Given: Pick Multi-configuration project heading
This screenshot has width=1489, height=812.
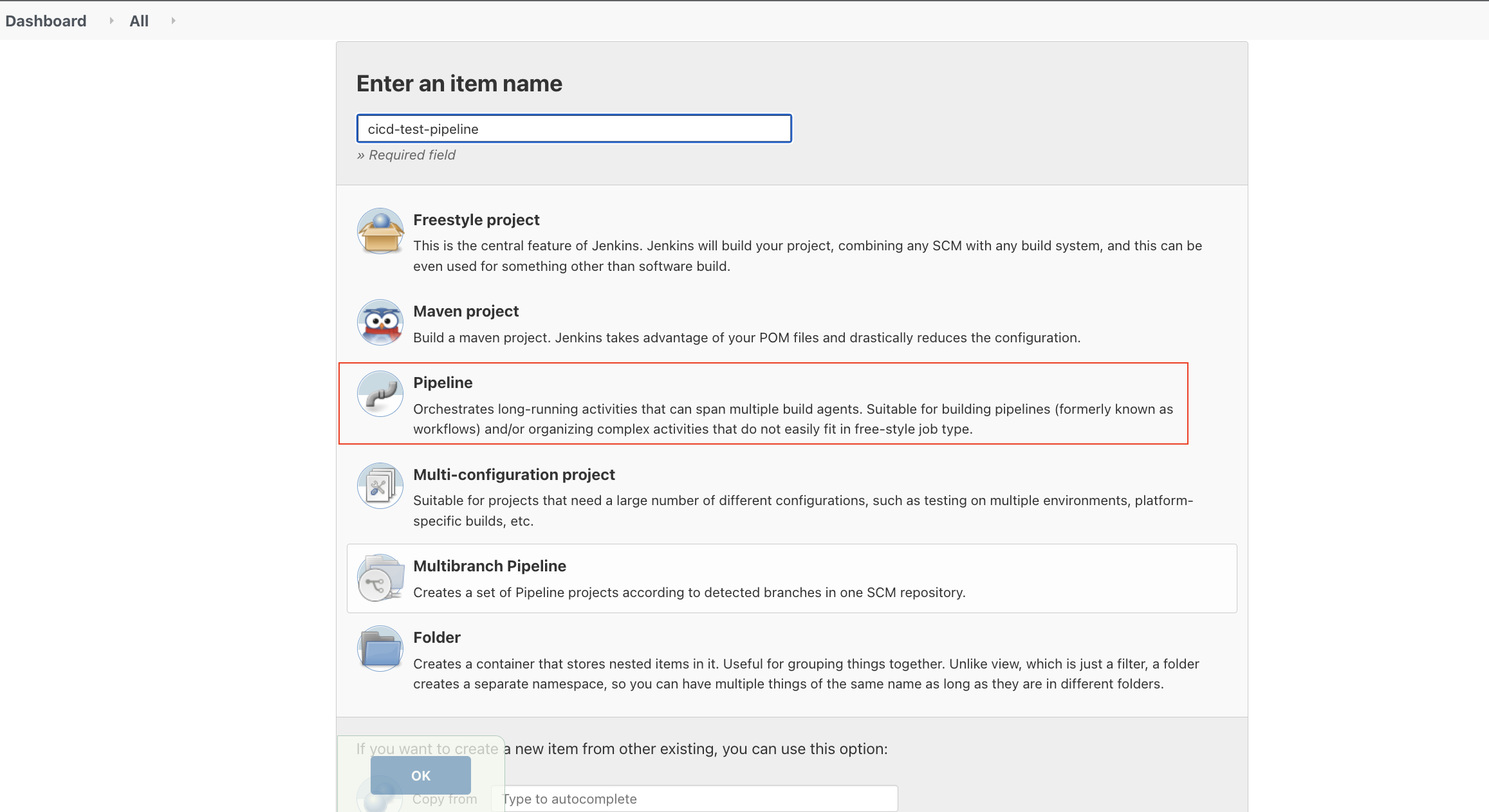Looking at the screenshot, I should coord(513,475).
